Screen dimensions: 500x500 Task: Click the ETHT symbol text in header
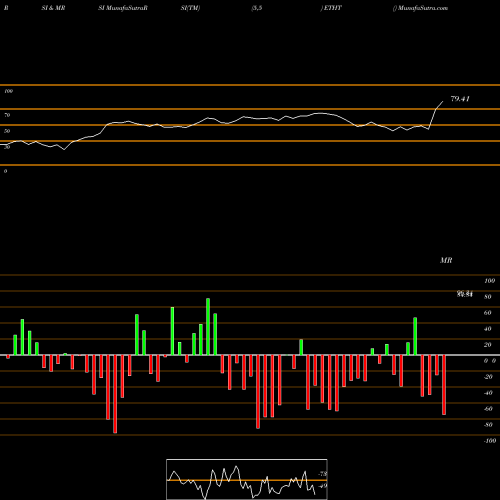[333, 8]
